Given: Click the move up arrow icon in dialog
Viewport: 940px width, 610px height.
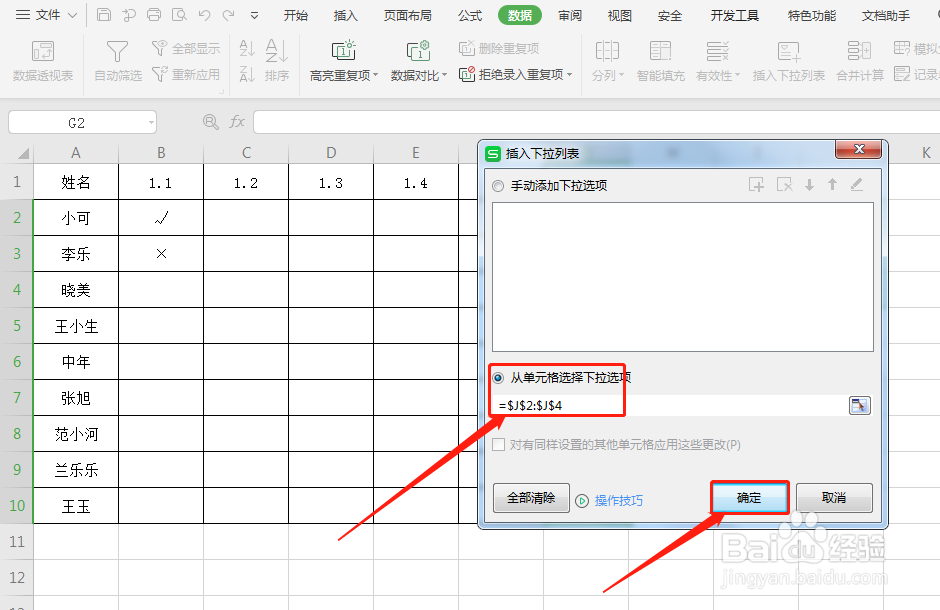Looking at the screenshot, I should point(833,185).
